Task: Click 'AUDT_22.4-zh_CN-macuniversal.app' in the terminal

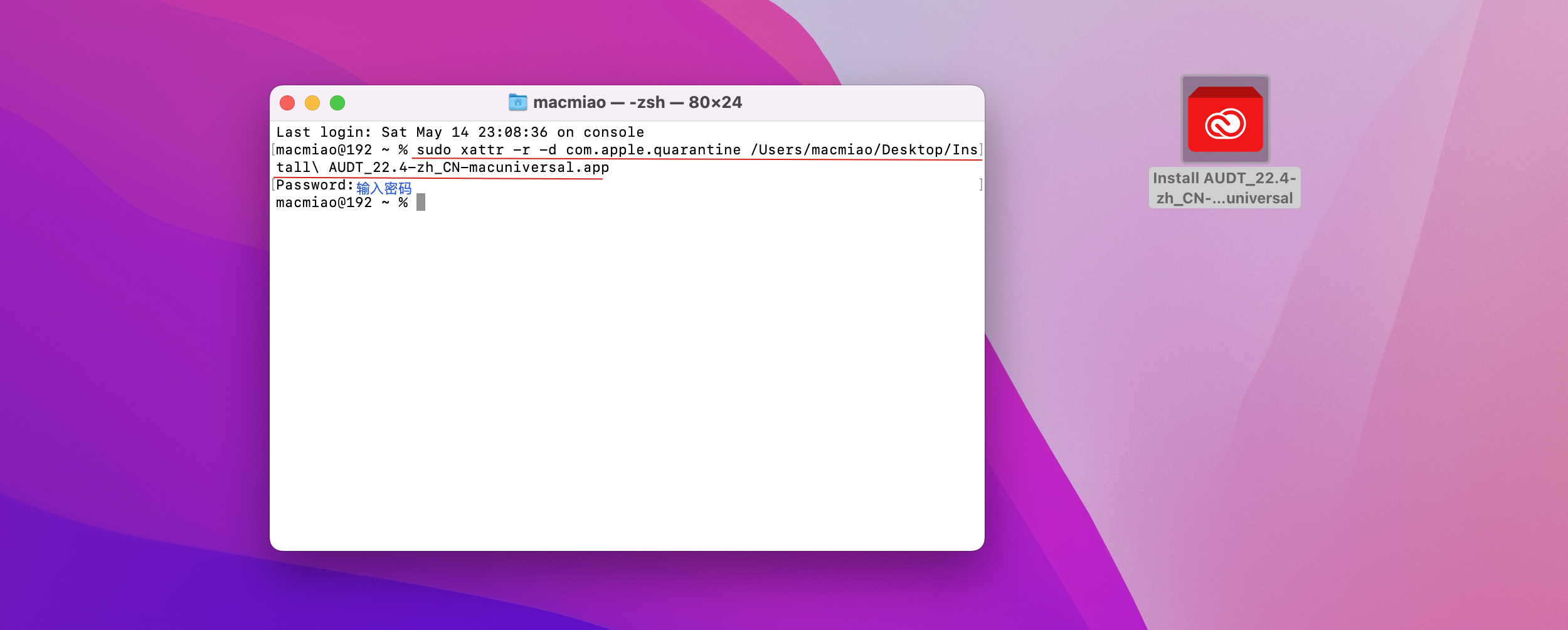Action: coord(469,168)
